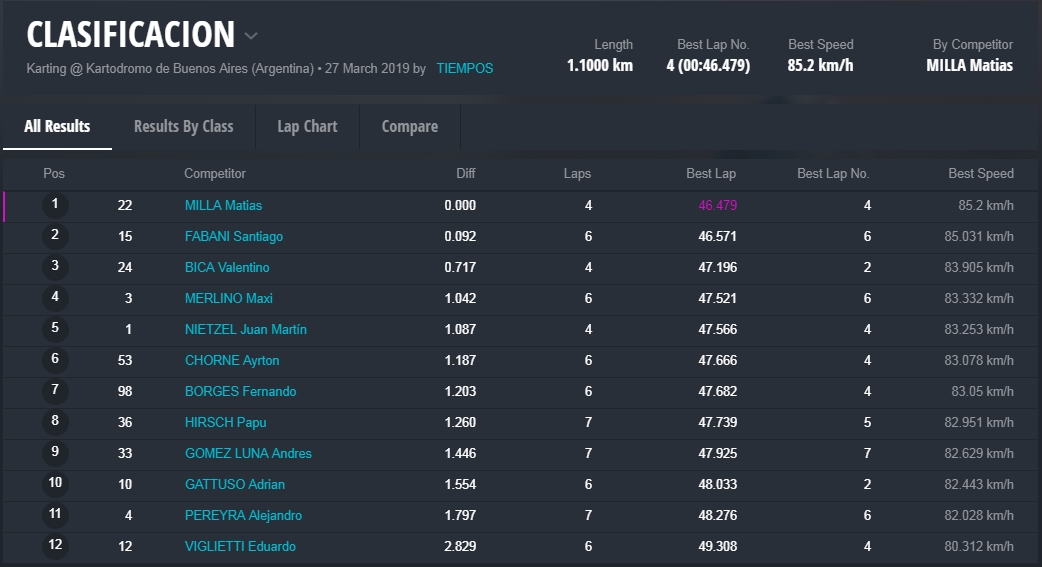Open the Compare tab
The height and width of the screenshot is (567, 1042).
pyautogui.click(x=409, y=126)
